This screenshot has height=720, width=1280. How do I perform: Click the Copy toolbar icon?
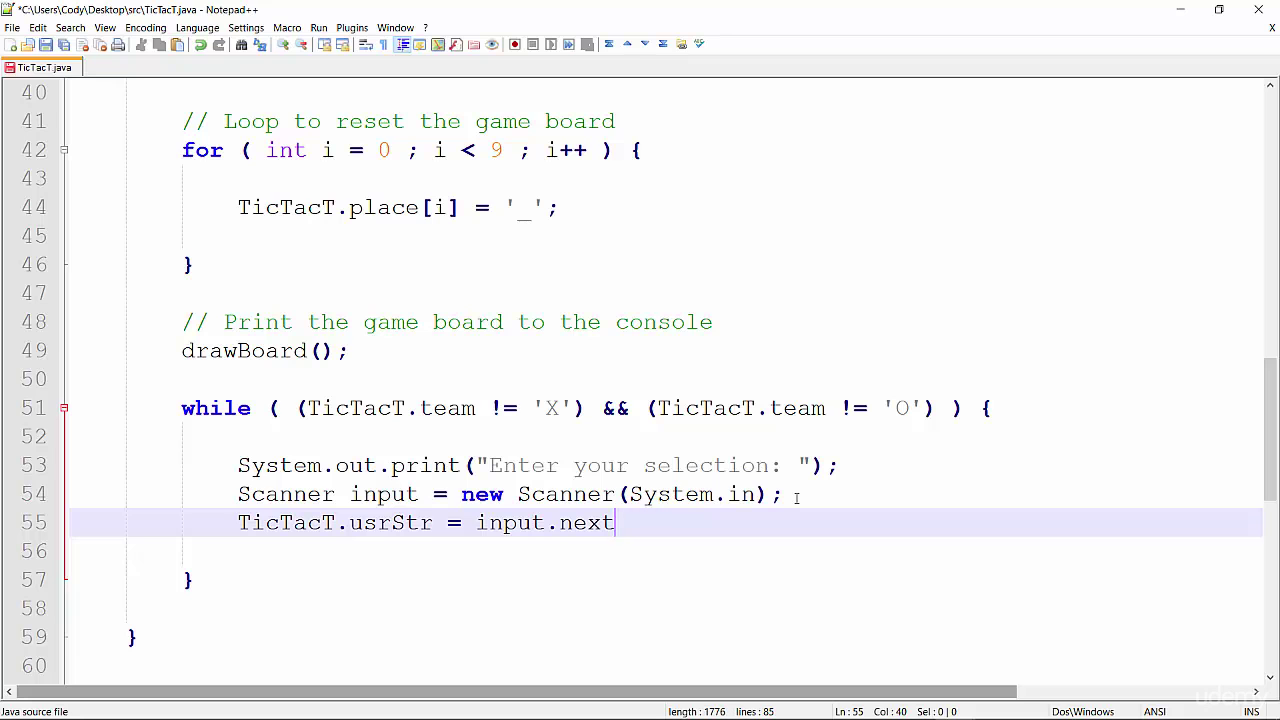point(159,44)
